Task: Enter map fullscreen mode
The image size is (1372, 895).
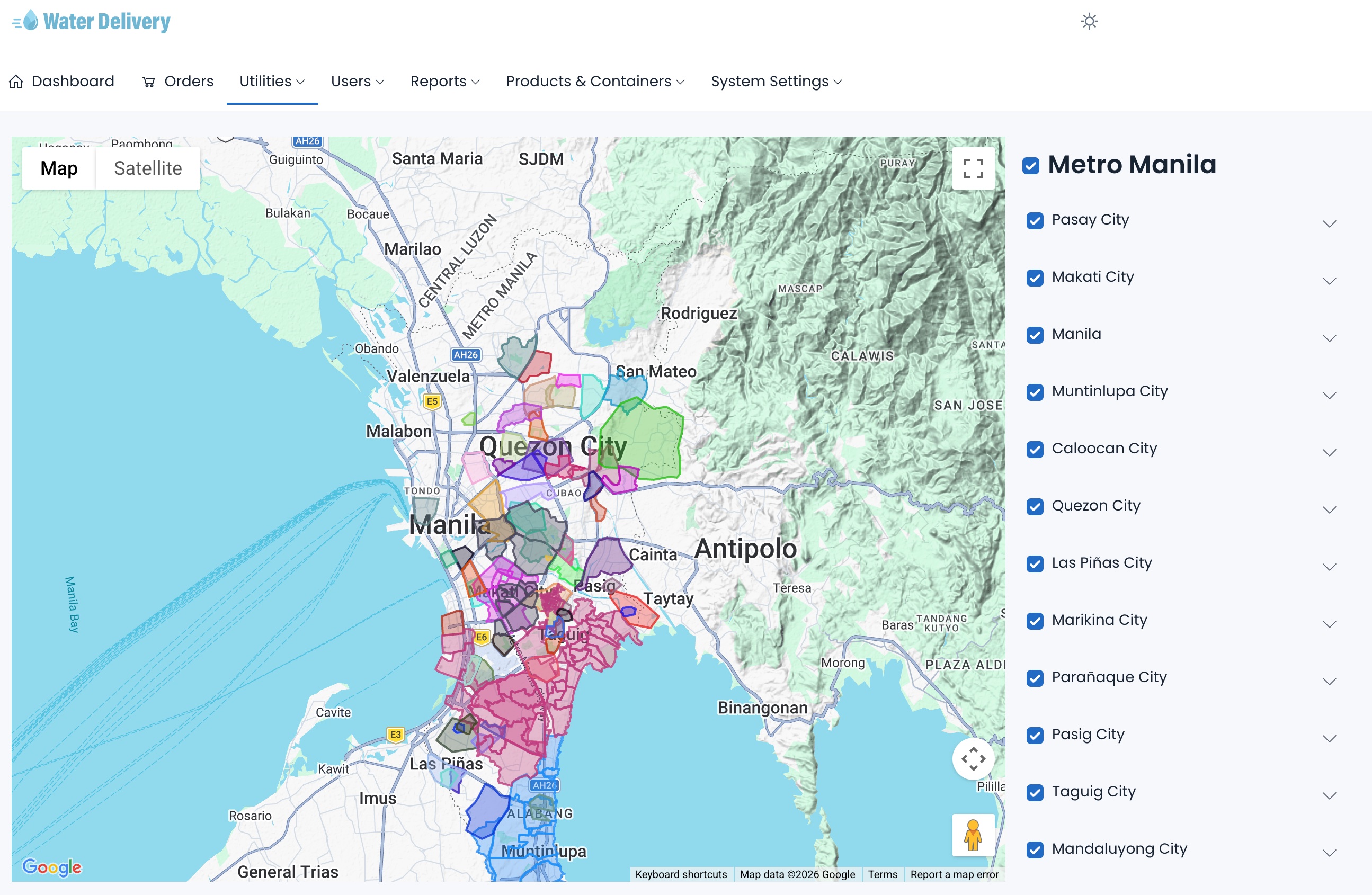Action: [x=973, y=168]
